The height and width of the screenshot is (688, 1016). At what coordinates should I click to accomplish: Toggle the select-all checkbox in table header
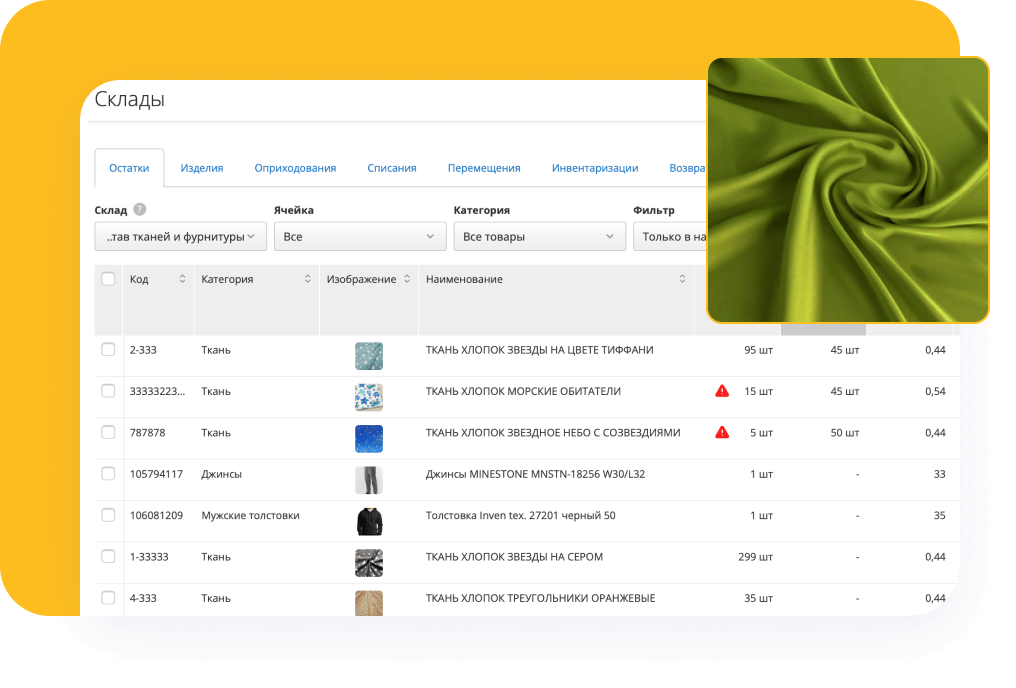[x=108, y=279]
